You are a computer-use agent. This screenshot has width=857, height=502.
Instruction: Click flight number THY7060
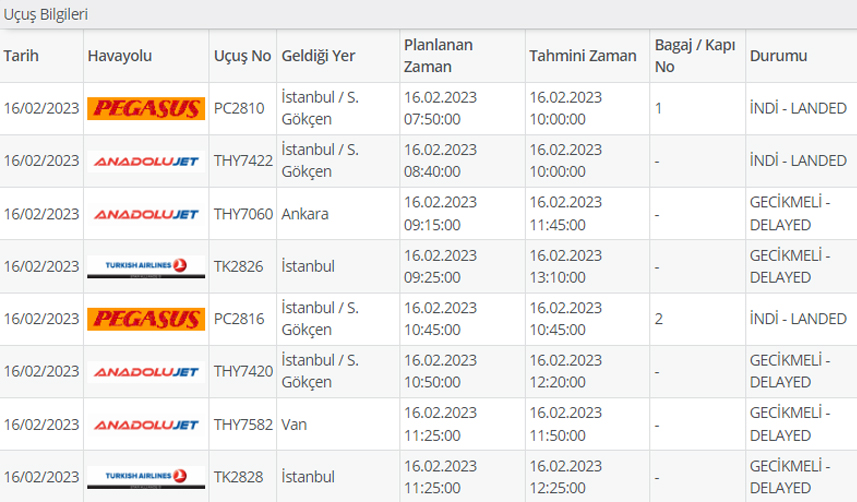pos(243,213)
